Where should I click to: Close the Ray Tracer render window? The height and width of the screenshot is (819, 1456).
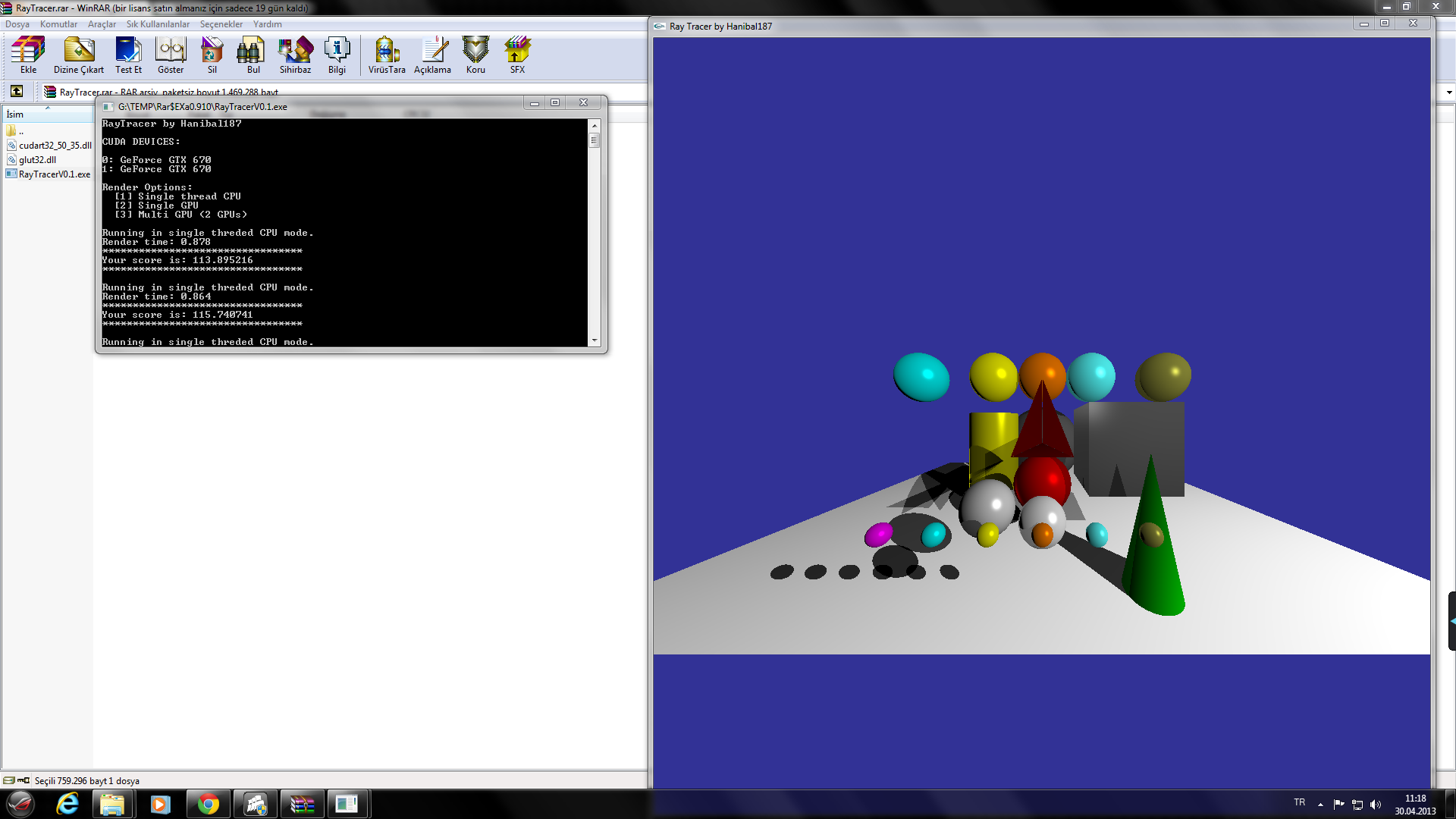click(1413, 24)
